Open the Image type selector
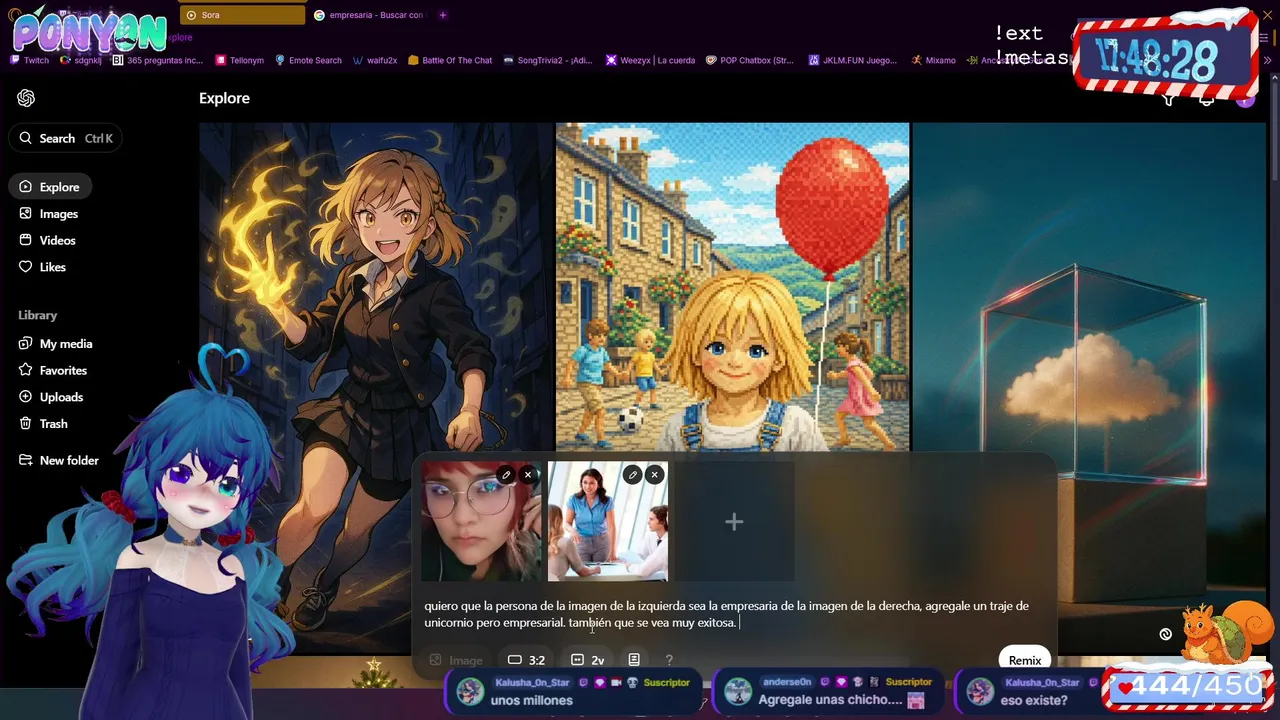Image resolution: width=1280 pixels, height=720 pixels. [x=456, y=660]
